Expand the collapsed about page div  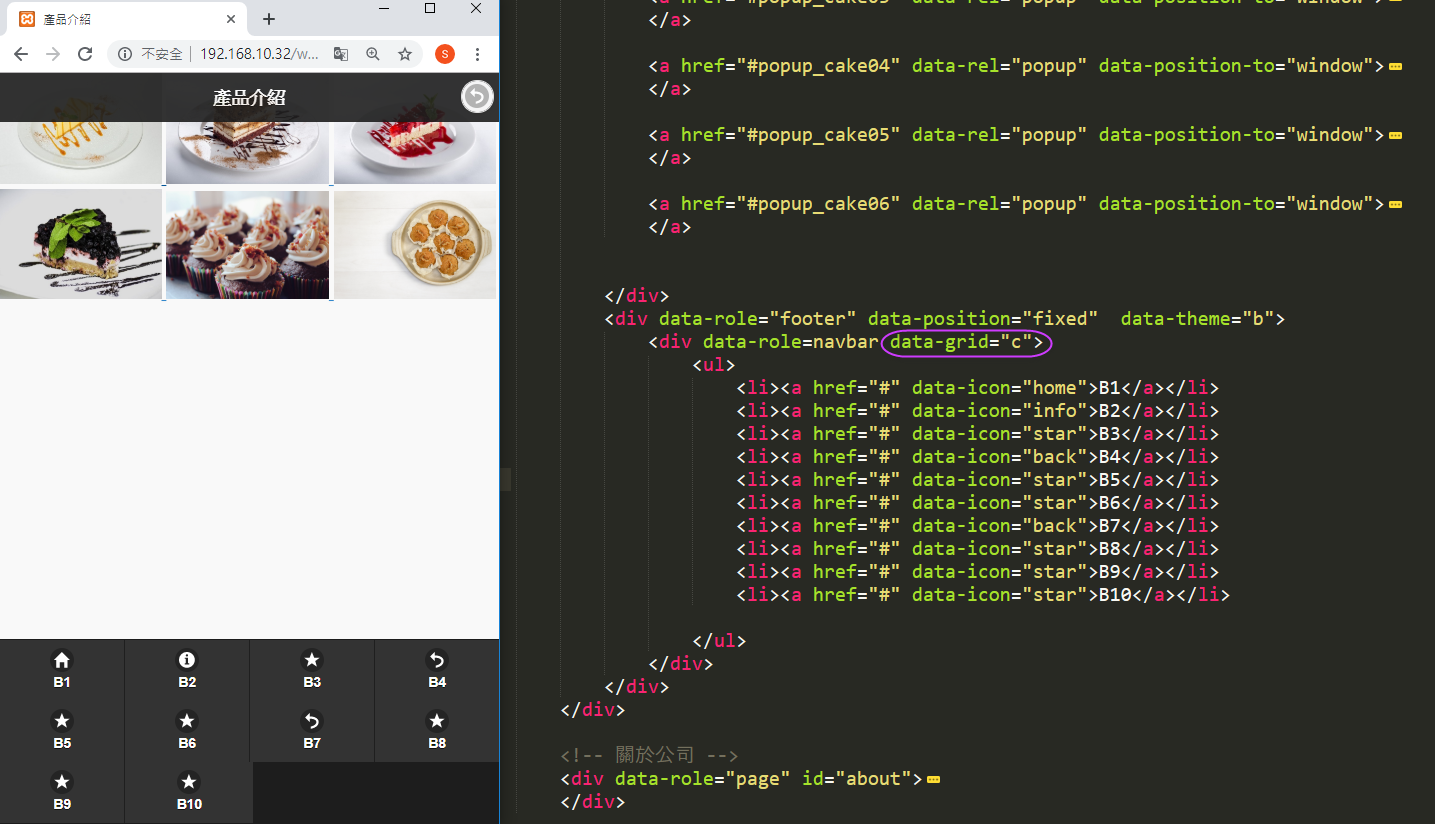click(x=933, y=779)
